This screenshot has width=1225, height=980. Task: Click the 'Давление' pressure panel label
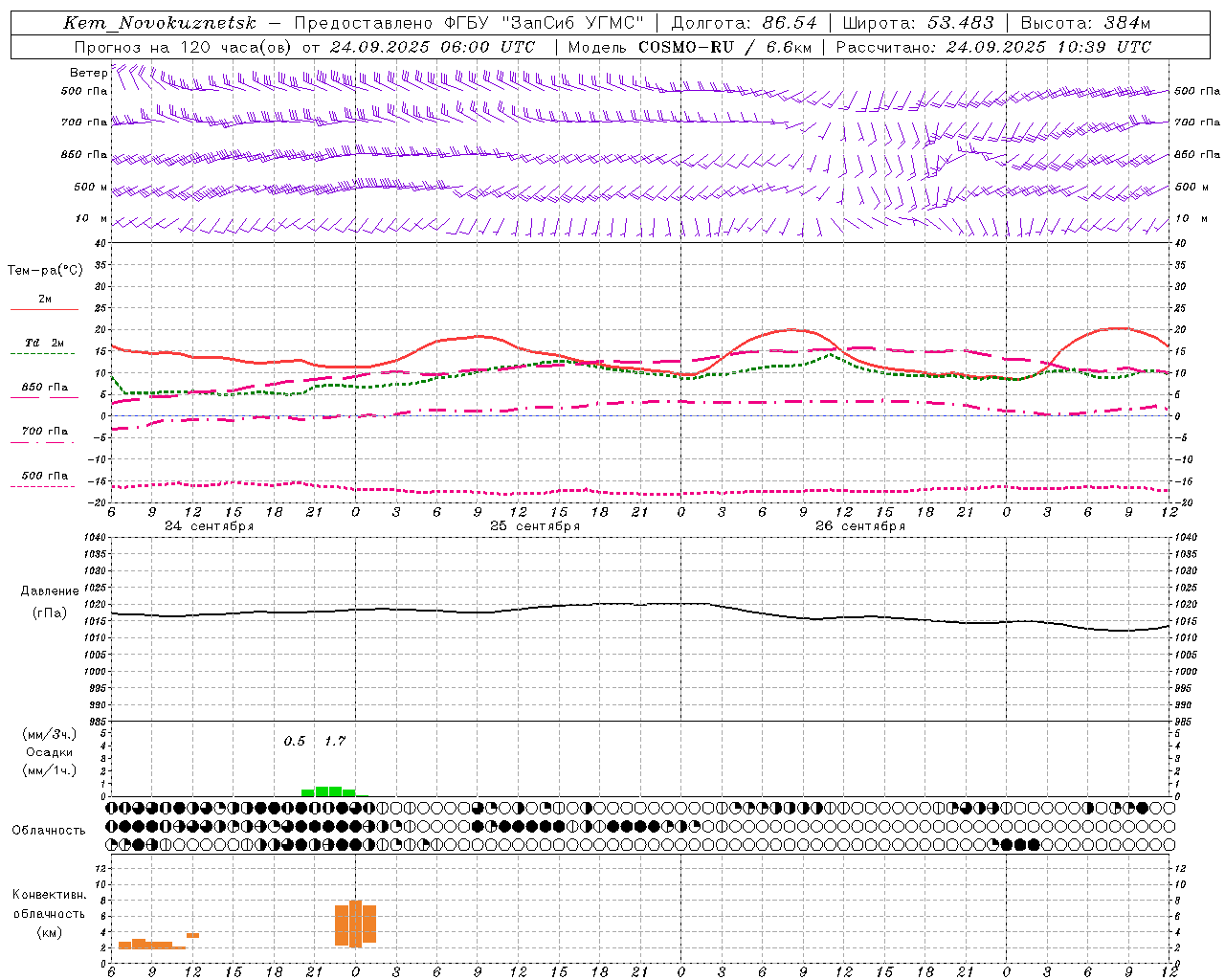tap(50, 591)
